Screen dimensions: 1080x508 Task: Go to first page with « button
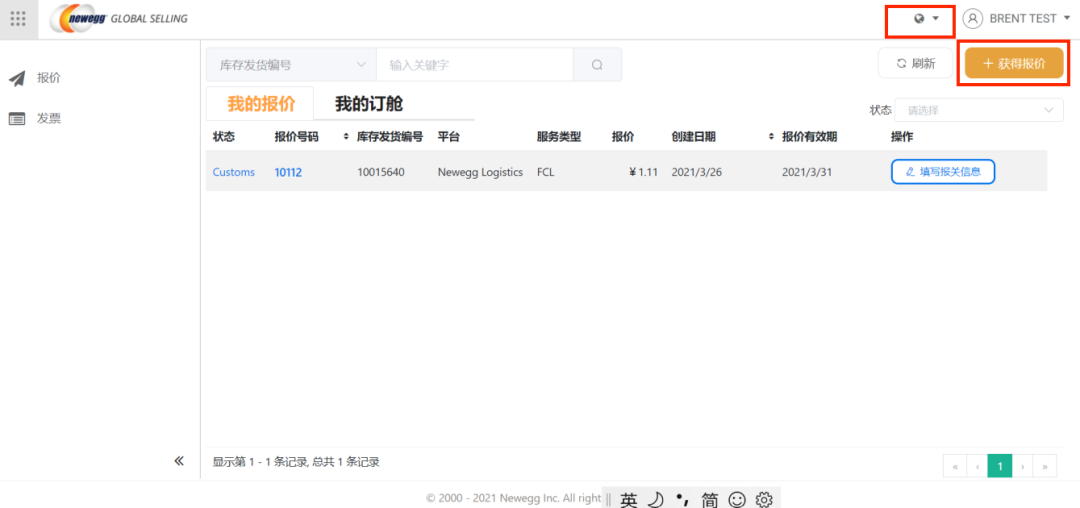point(955,466)
